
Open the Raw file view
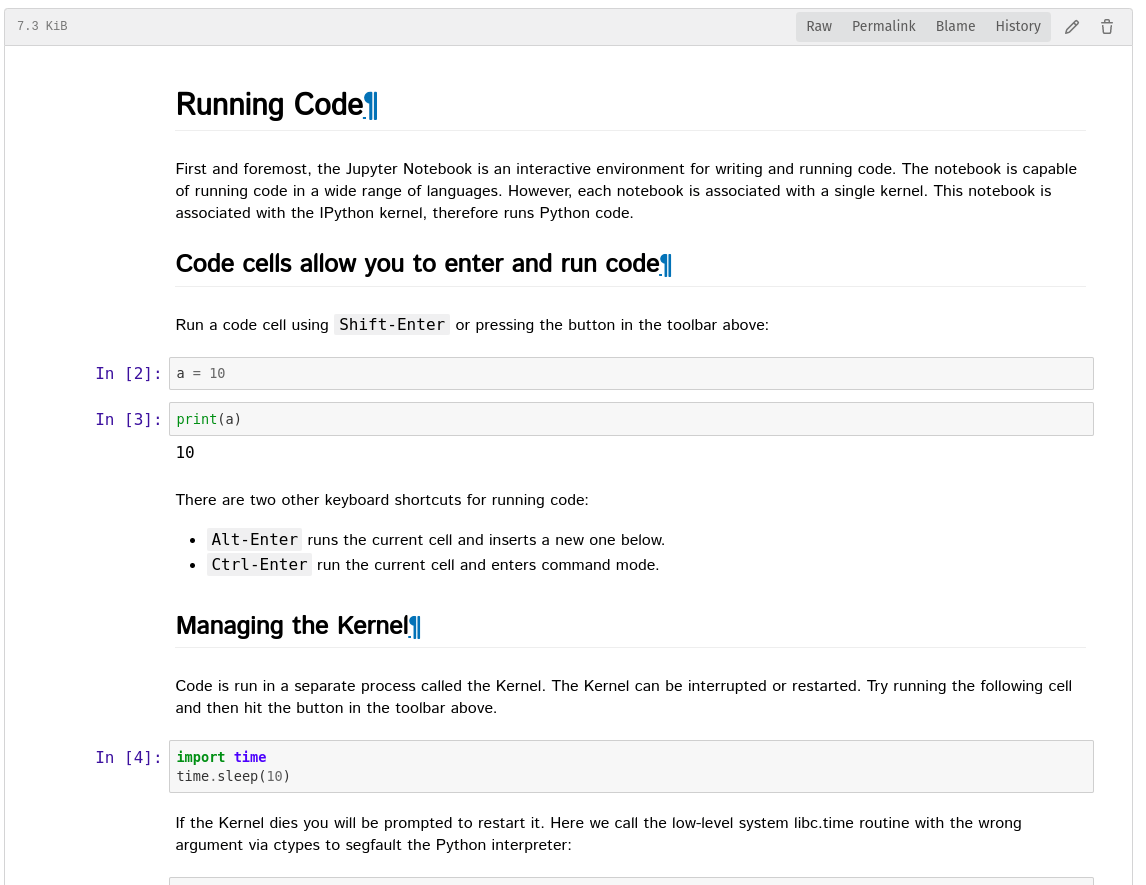[819, 26]
